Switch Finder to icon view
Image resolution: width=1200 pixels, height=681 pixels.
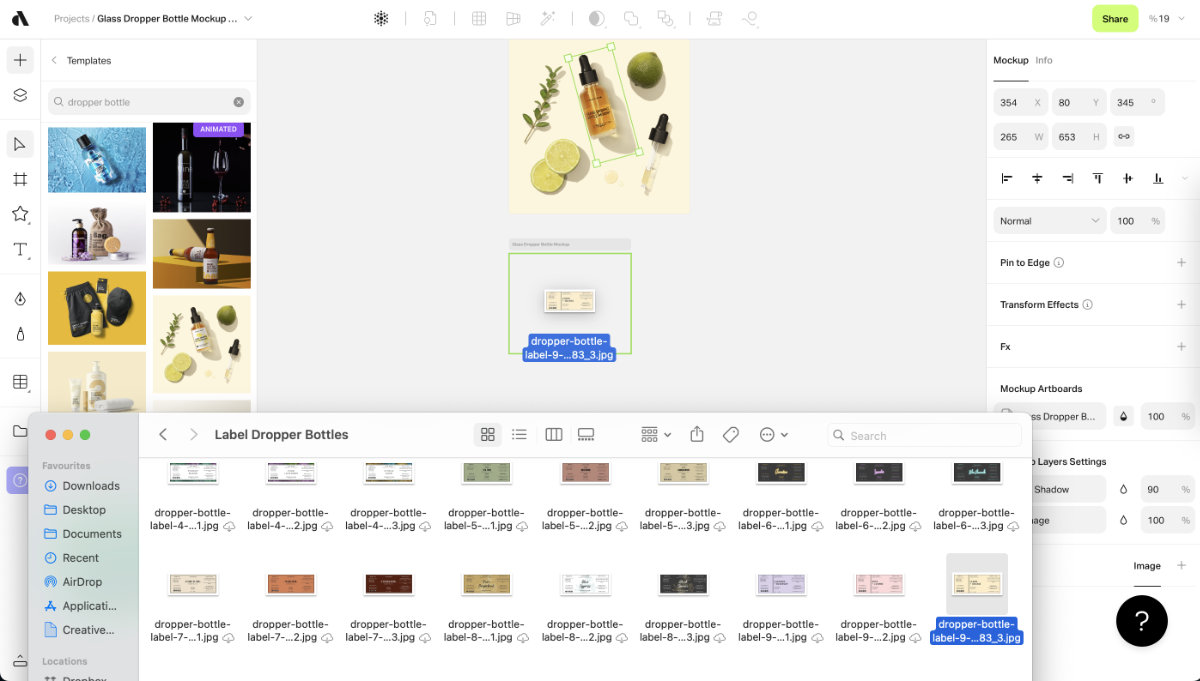[488, 434]
